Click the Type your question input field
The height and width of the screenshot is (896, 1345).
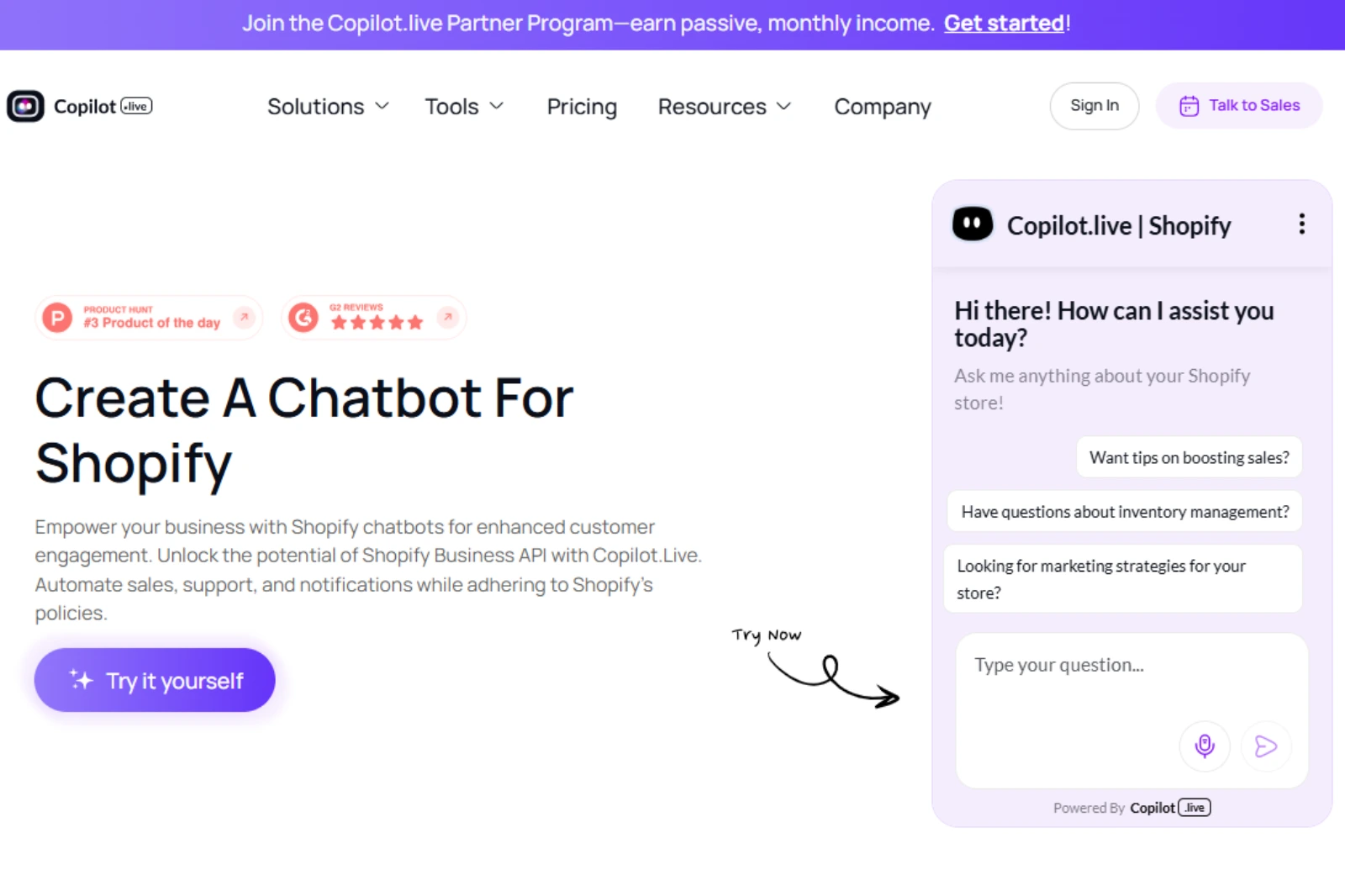[x=1093, y=665]
